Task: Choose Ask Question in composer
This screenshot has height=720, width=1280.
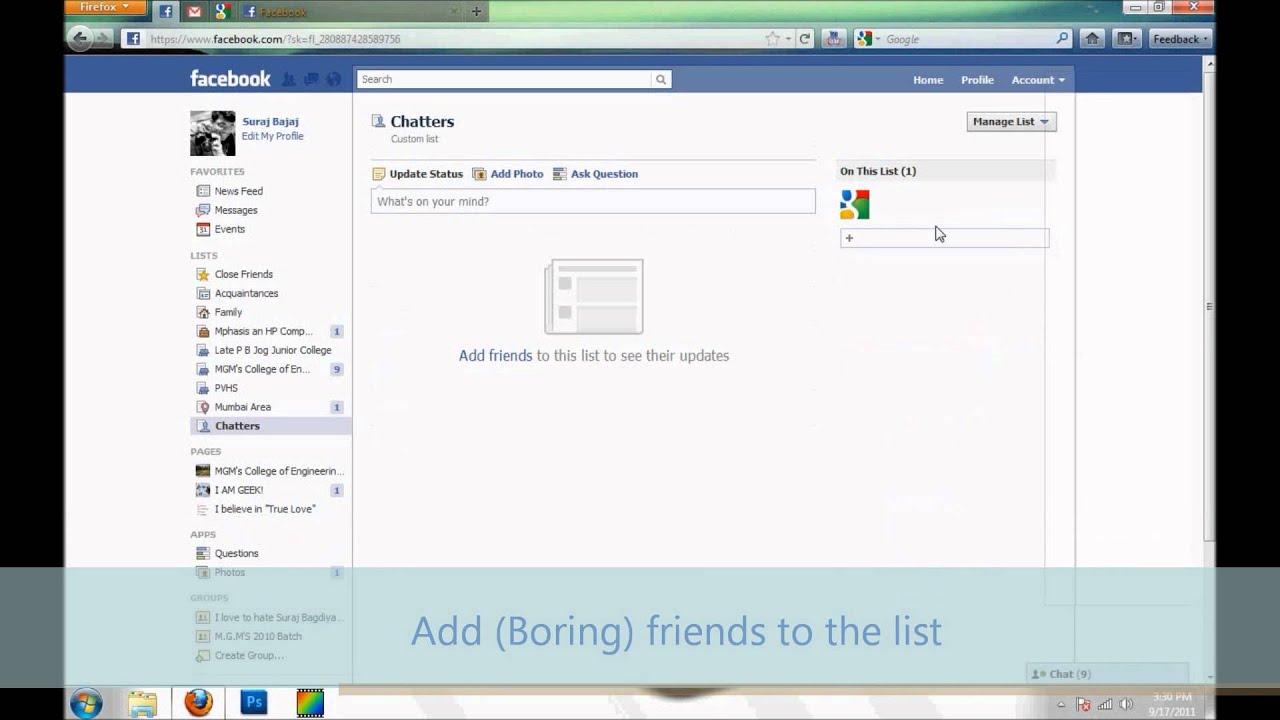Action: [x=595, y=174]
